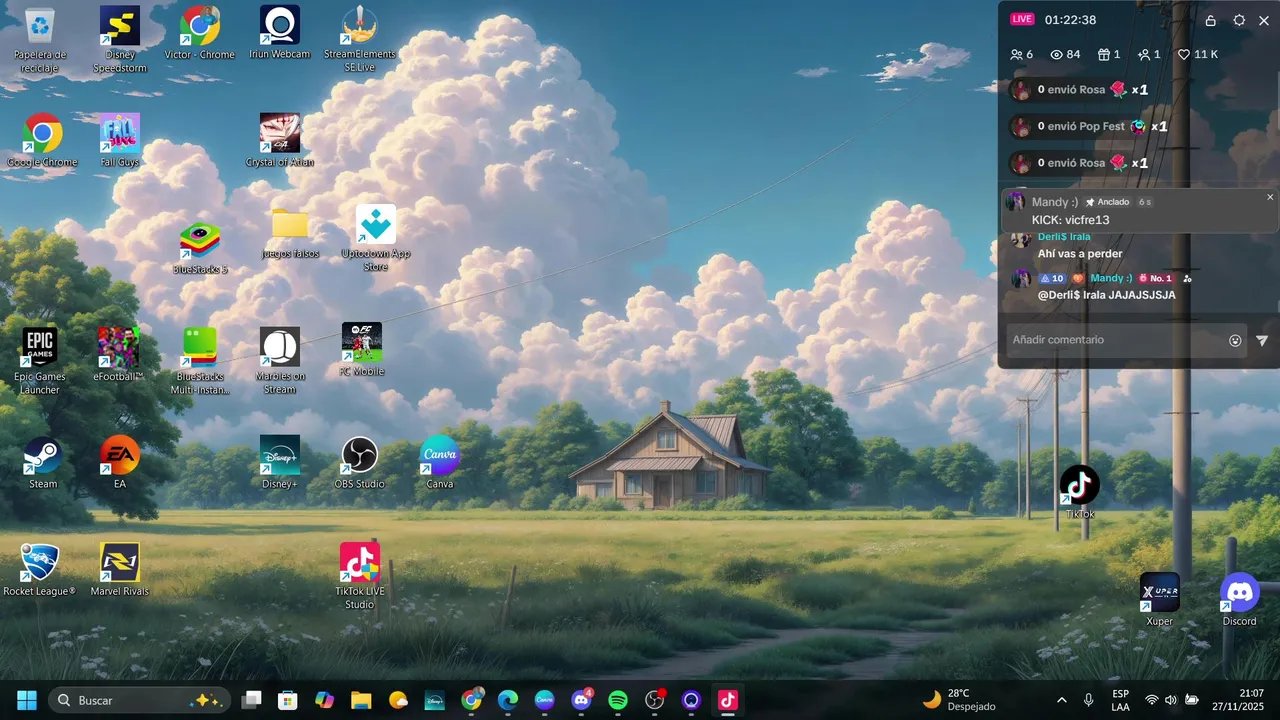The width and height of the screenshot is (1280, 720).
Task: Click the microphone tray icon
Action: (x=1088, y=700)
